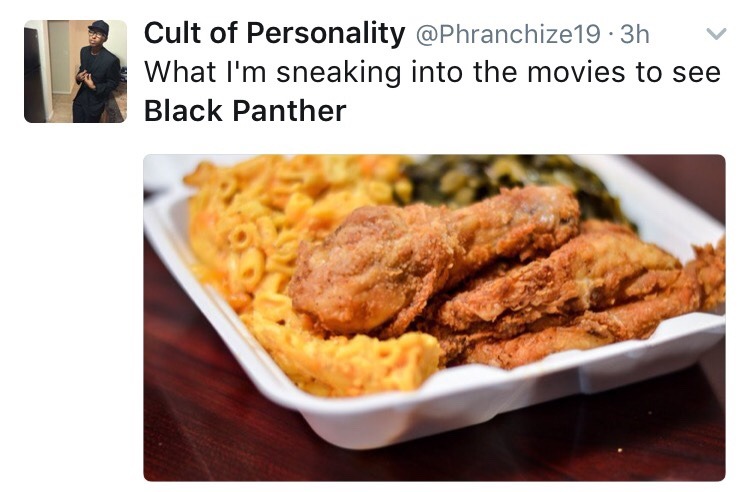Click the word "see" ending the first line
Screen dimensions: 750x492
(696, 74)
